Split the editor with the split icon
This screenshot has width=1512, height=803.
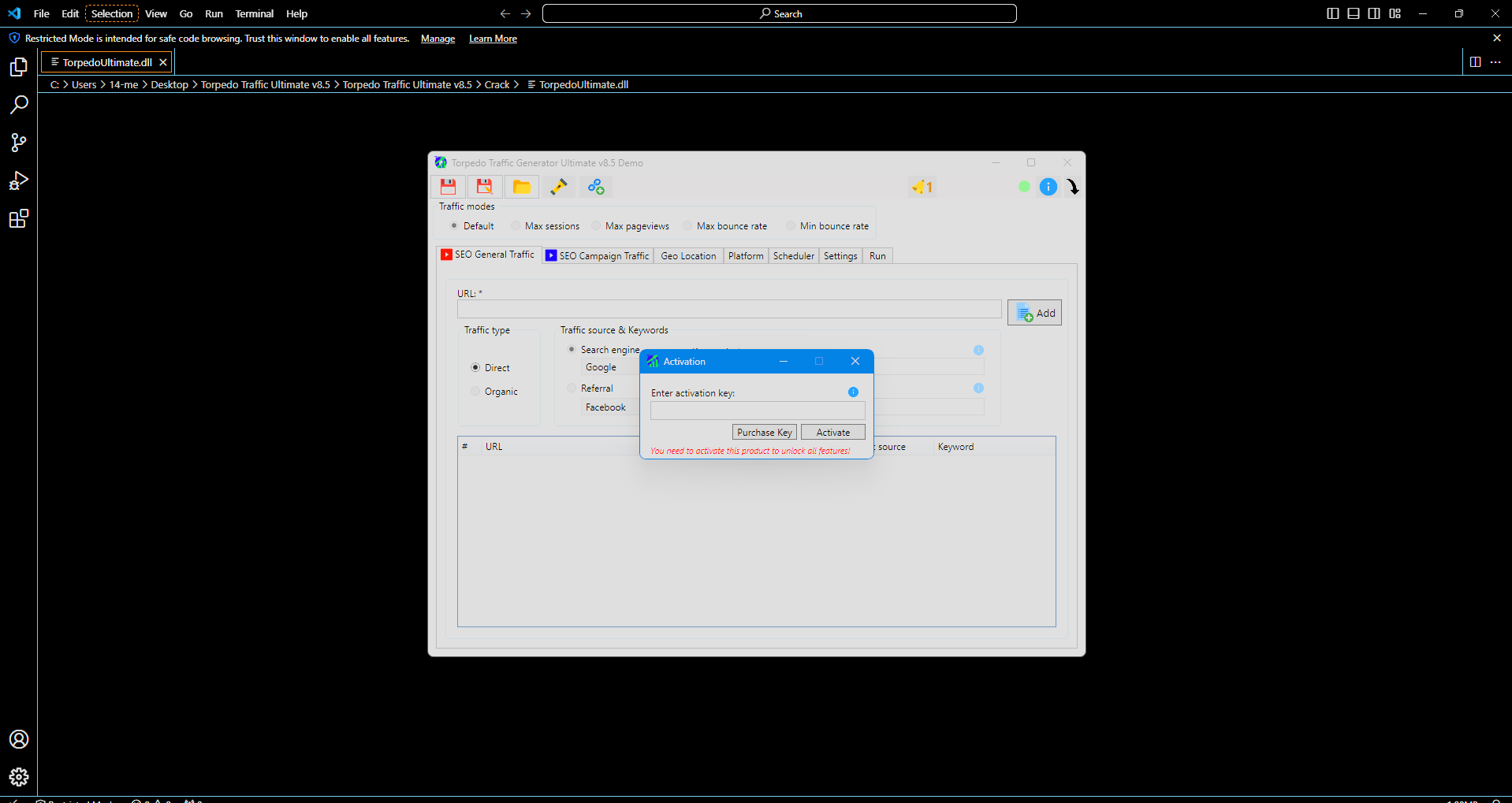click(x=1476, y=62)
